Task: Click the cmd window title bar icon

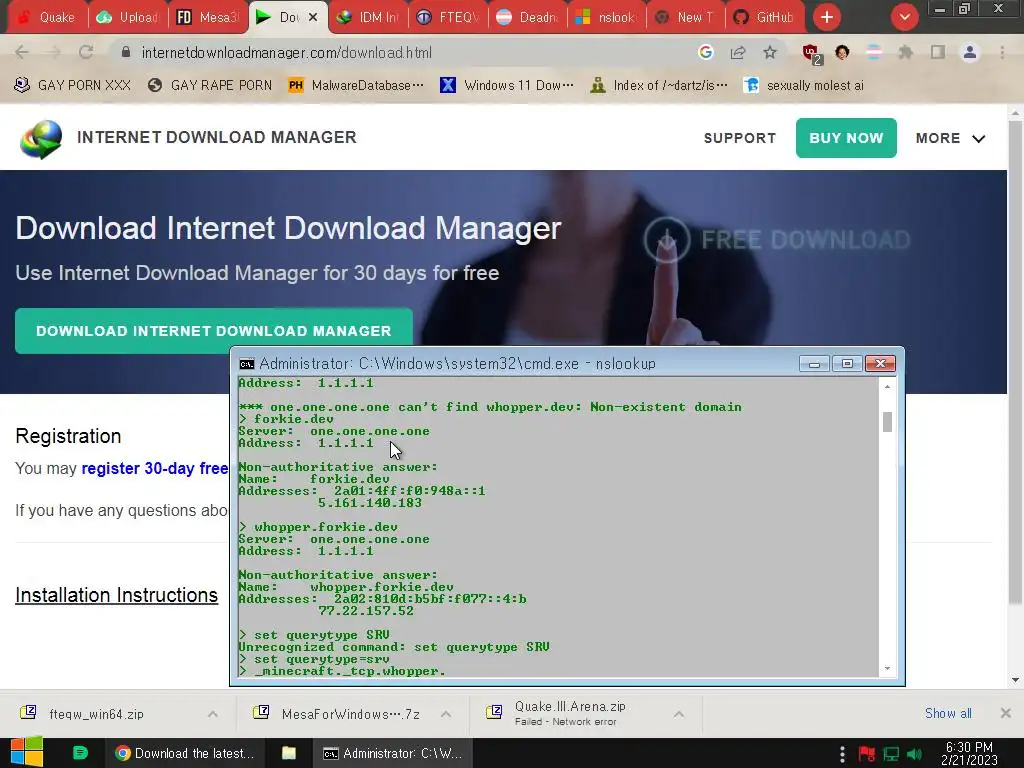Action: 247,364
